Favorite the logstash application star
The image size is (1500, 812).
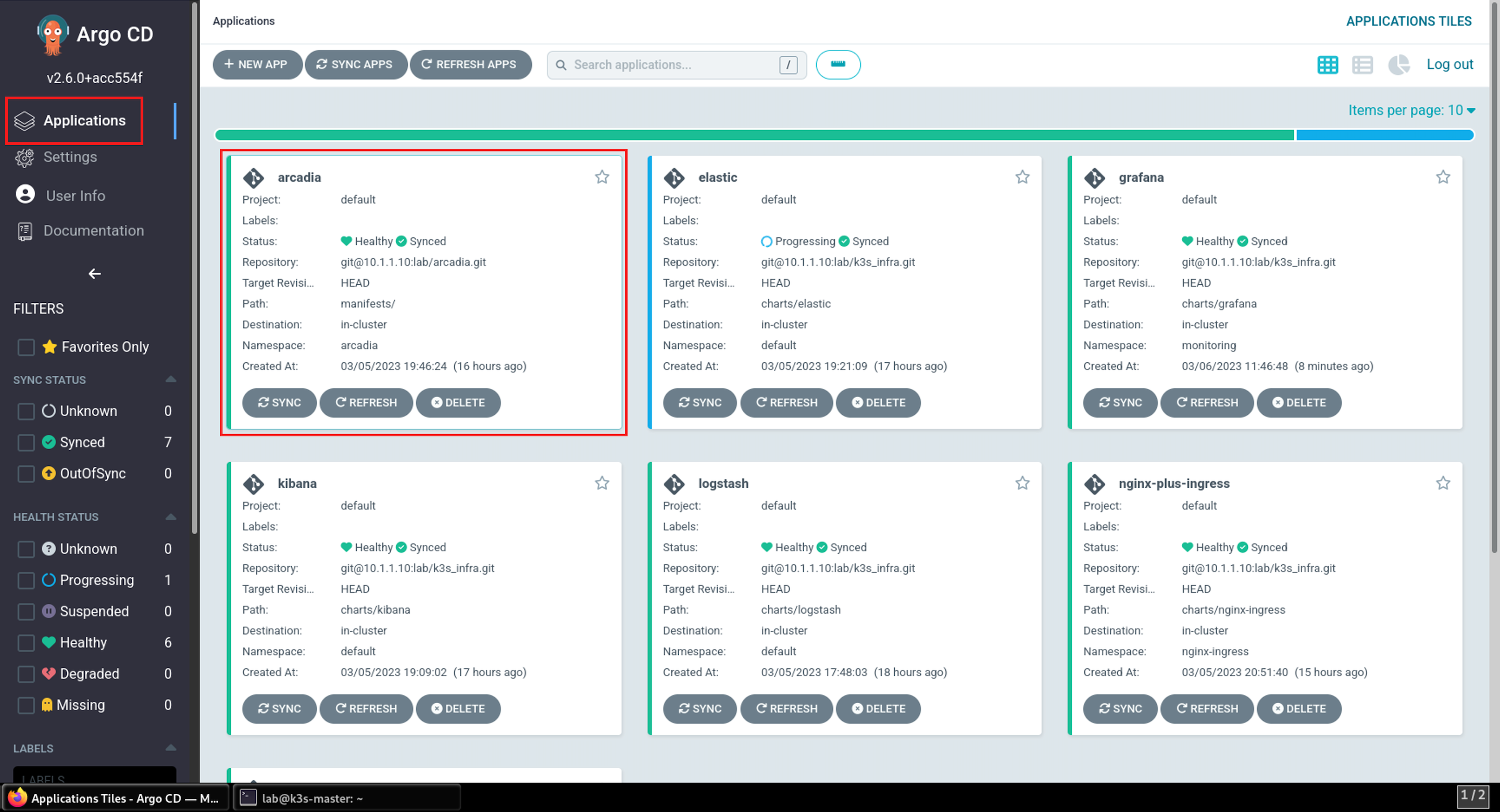click(1022, 483)
